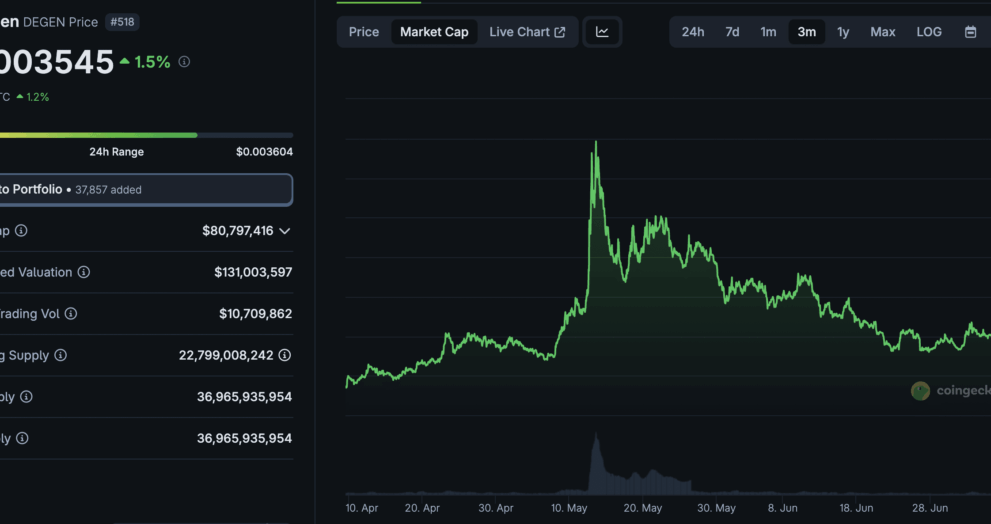Expand the market cap $80,797,416 chevron
The image size is (991, 524).
pyautogui.click(x=285, y=231)
